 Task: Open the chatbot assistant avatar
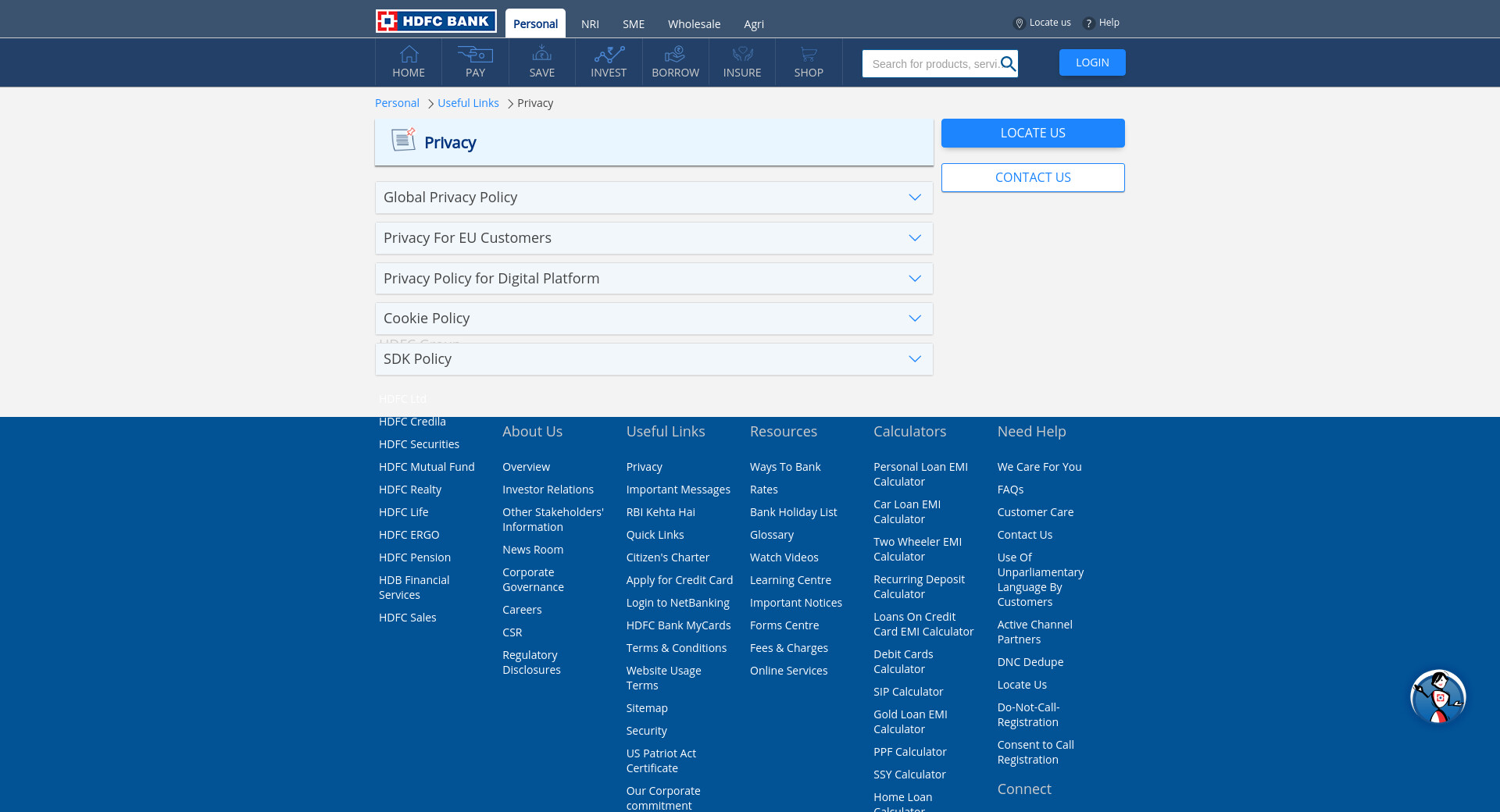click(x=1437, y=696)
